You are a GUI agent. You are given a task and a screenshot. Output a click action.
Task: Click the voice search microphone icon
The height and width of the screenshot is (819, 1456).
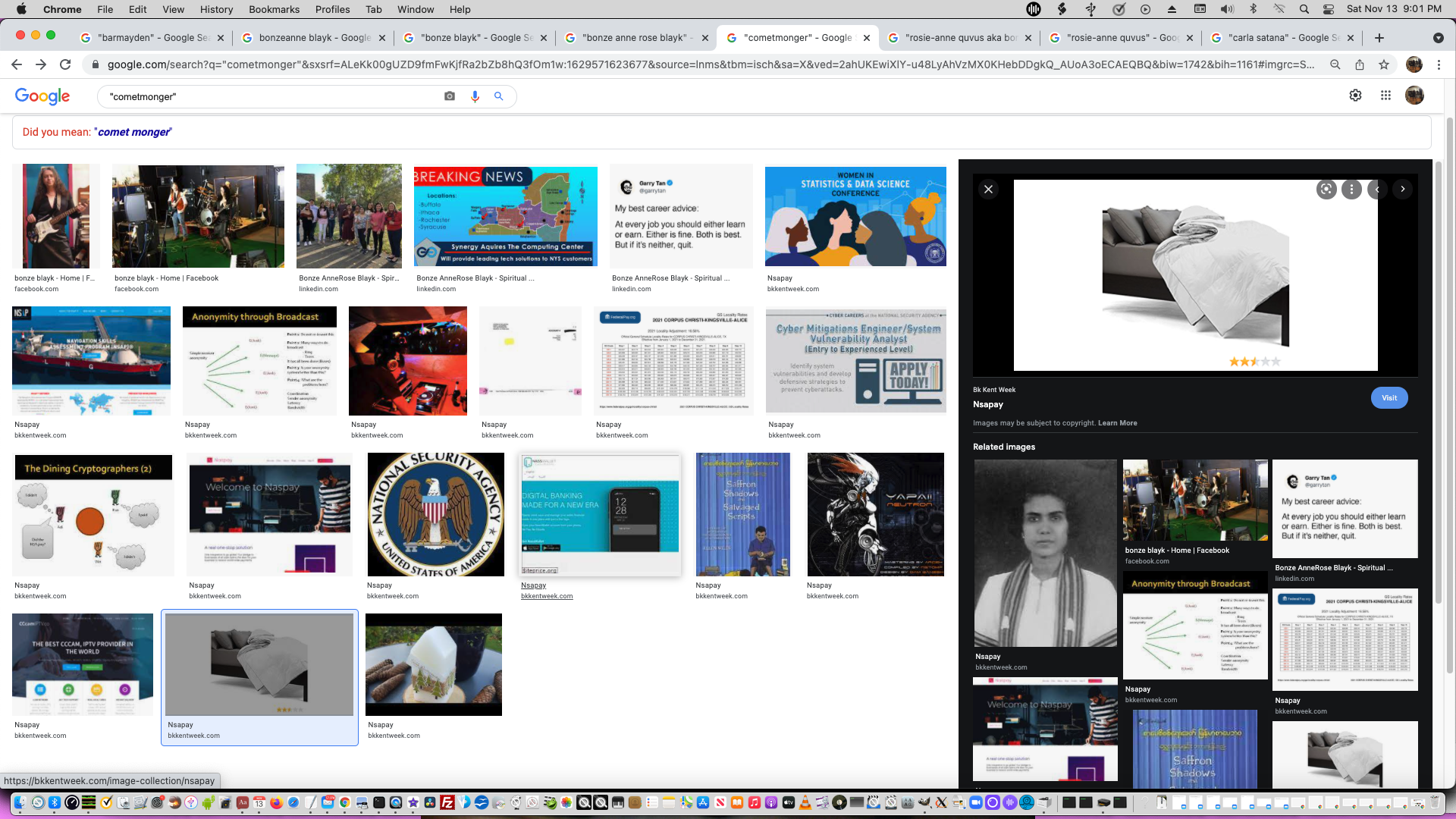(x=475, y=96)
